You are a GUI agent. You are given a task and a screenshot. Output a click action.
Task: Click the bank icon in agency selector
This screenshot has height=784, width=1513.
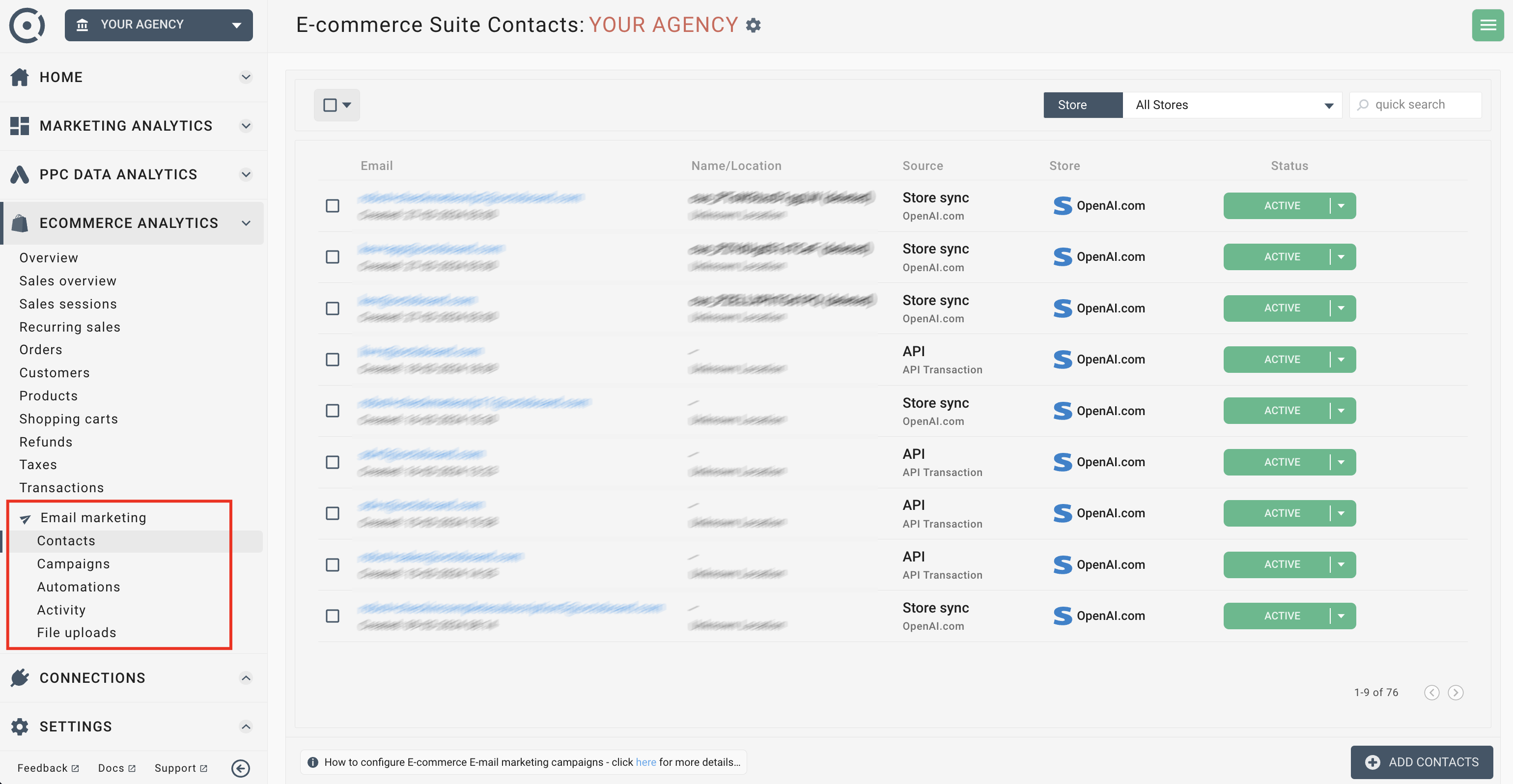82,25
